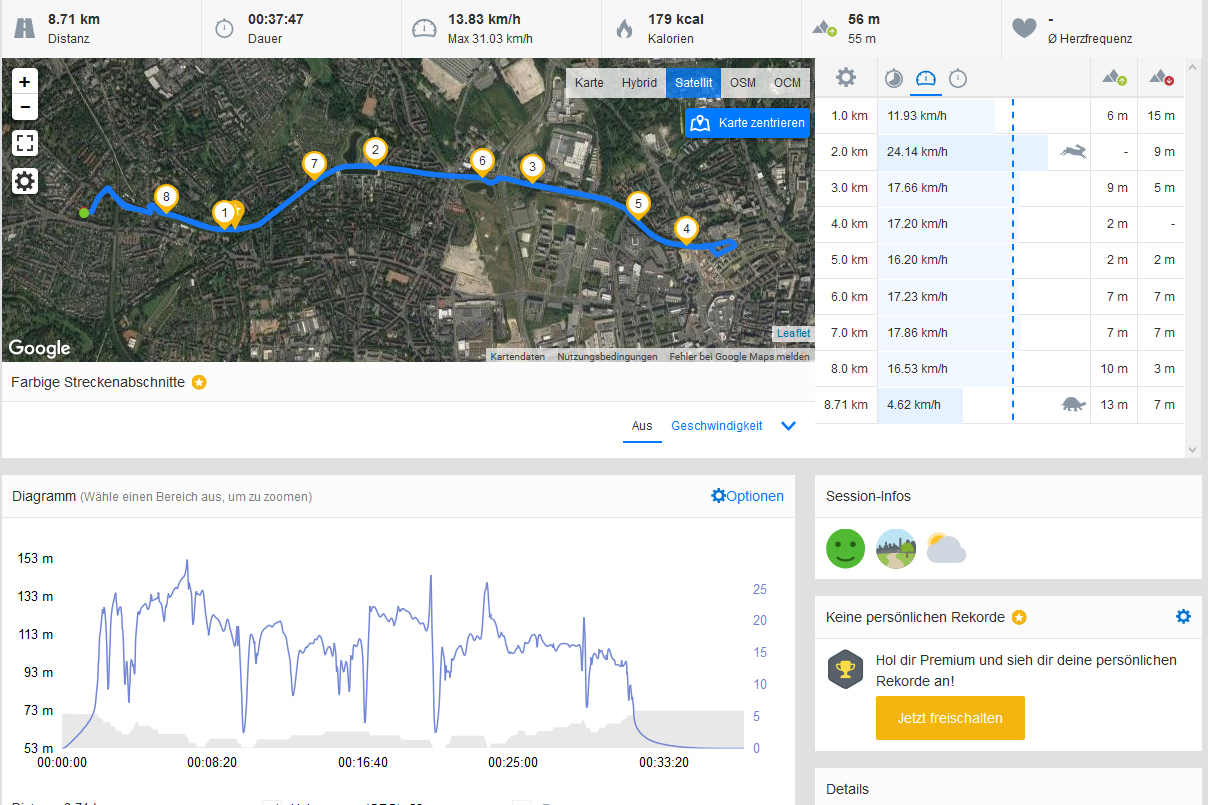Image resolution: width=1208 pixels, height=805 pixels.
Task: Expand colored segments options chevron
Action: [788, 426]
